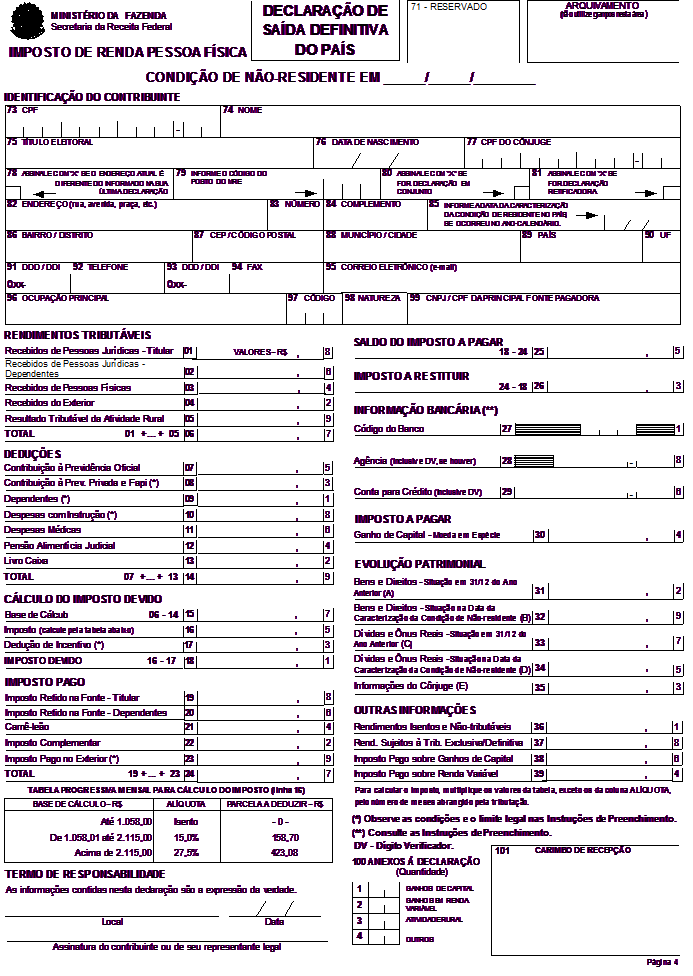Select the Informação Bancária section heading
This screenshot has height=976, width=693.
426,410
